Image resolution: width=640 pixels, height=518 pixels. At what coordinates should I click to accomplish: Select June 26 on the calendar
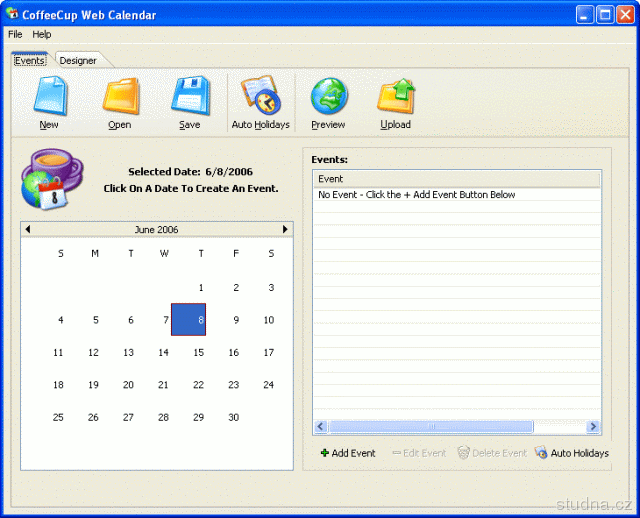tap(93, 418)
